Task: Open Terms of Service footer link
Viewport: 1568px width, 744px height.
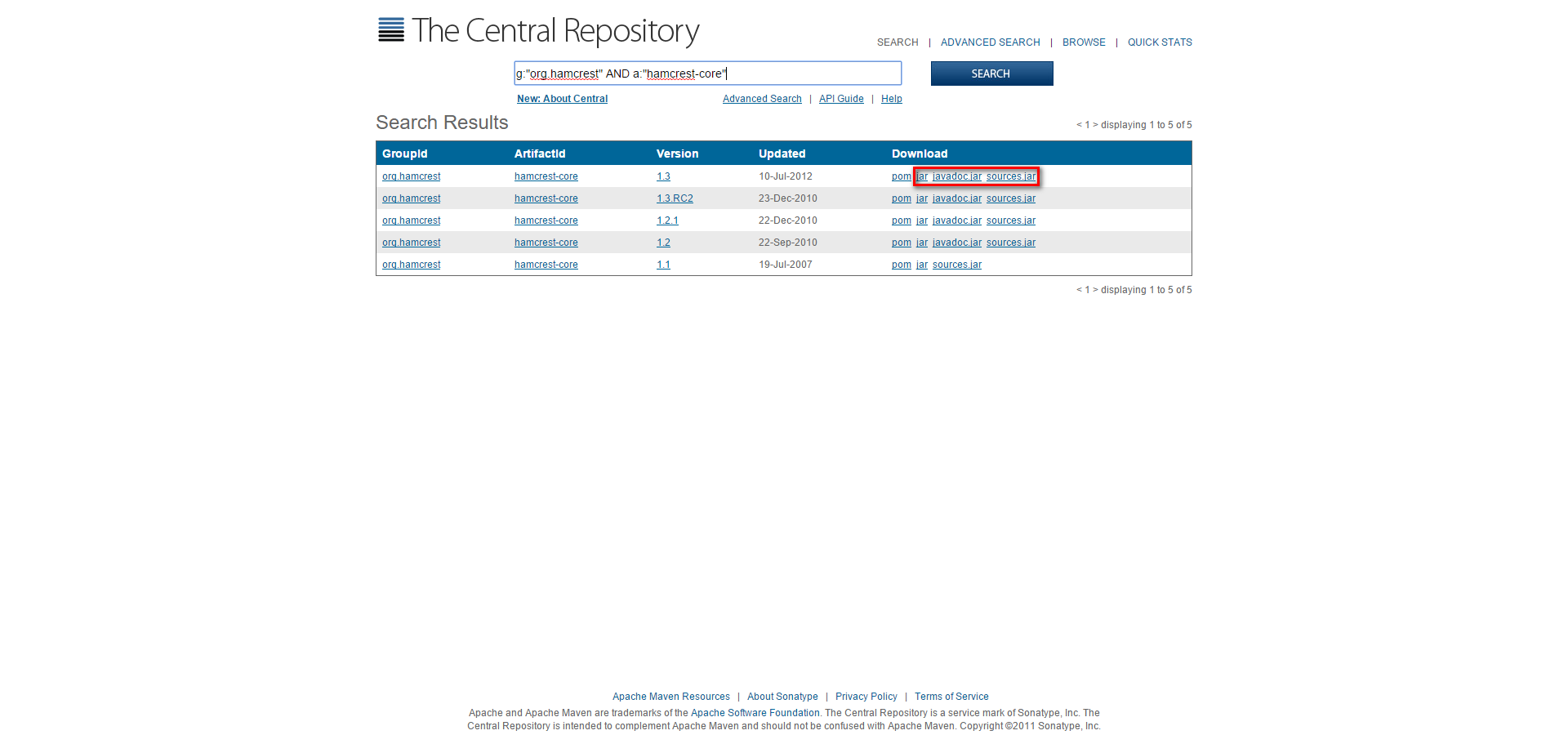Action: click(x=951, y=697)
